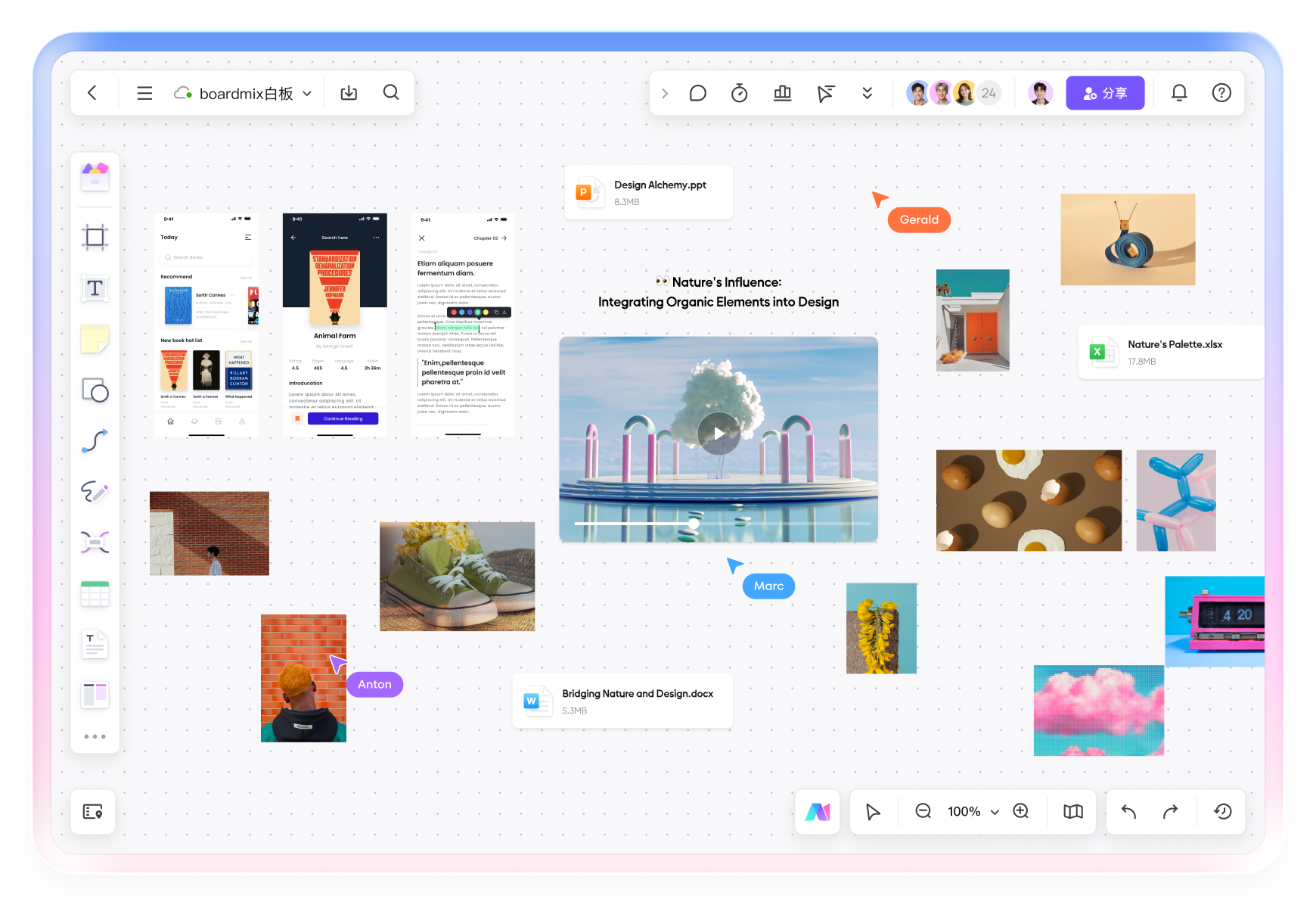Open the timer tool

click(739, 93)
